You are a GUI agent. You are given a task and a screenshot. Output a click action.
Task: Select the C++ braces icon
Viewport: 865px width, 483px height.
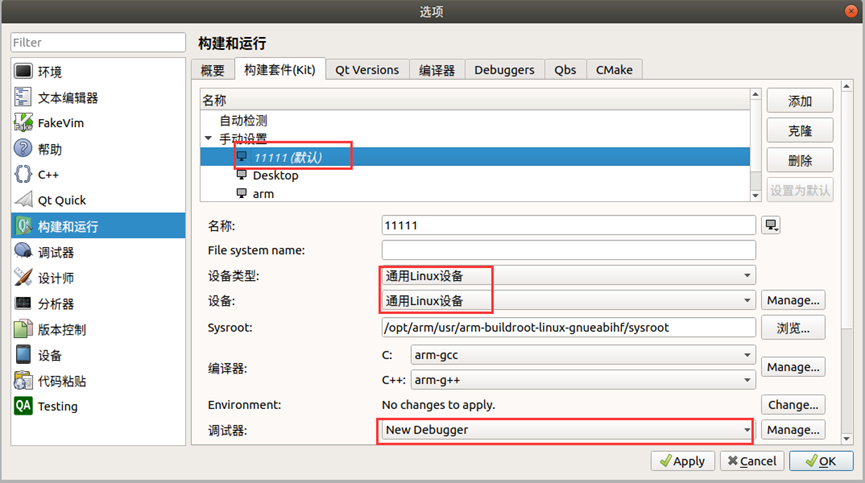tap(23, 174)
